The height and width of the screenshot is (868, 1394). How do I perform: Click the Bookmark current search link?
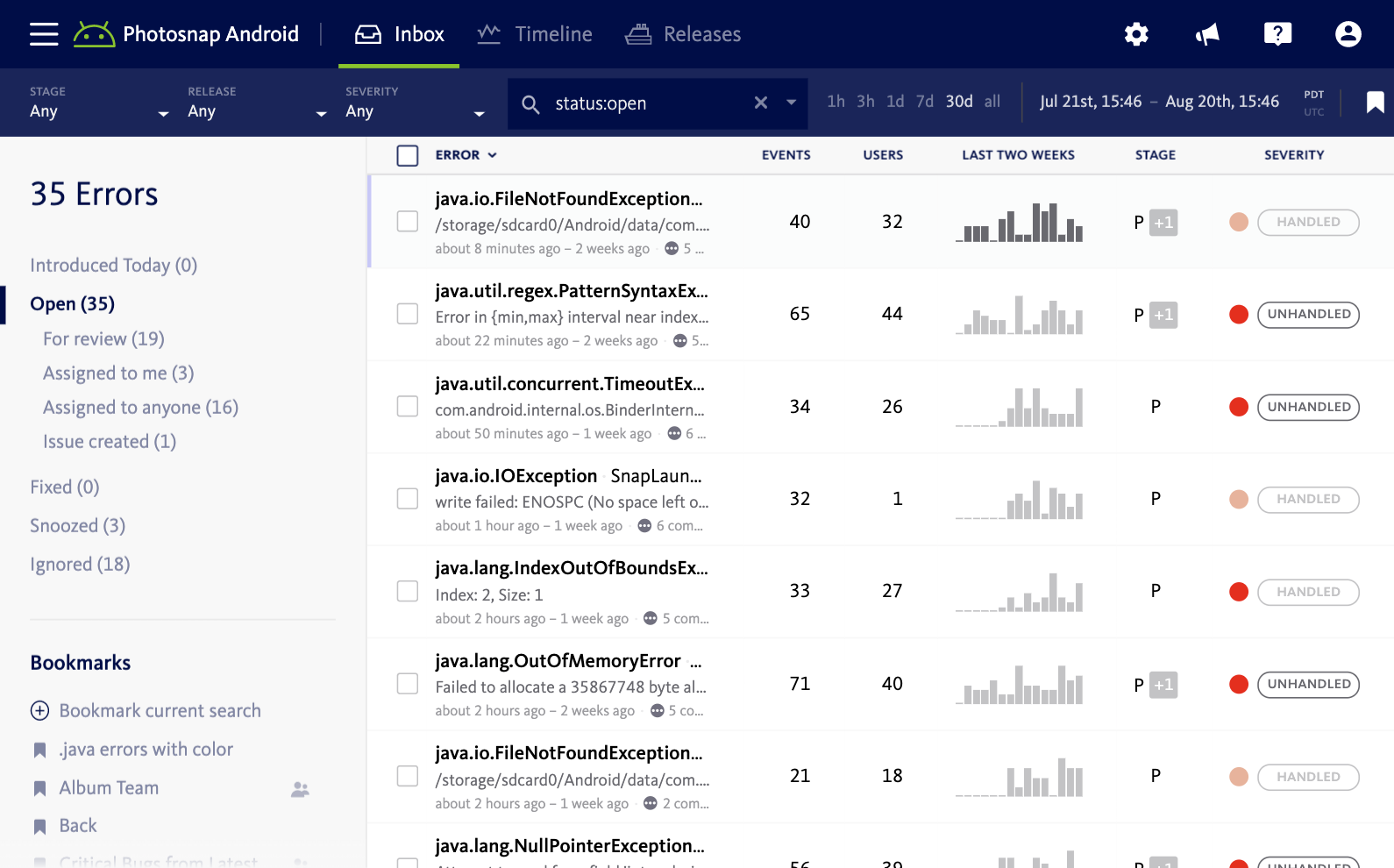pyautogui.click(x=160, y=710)
